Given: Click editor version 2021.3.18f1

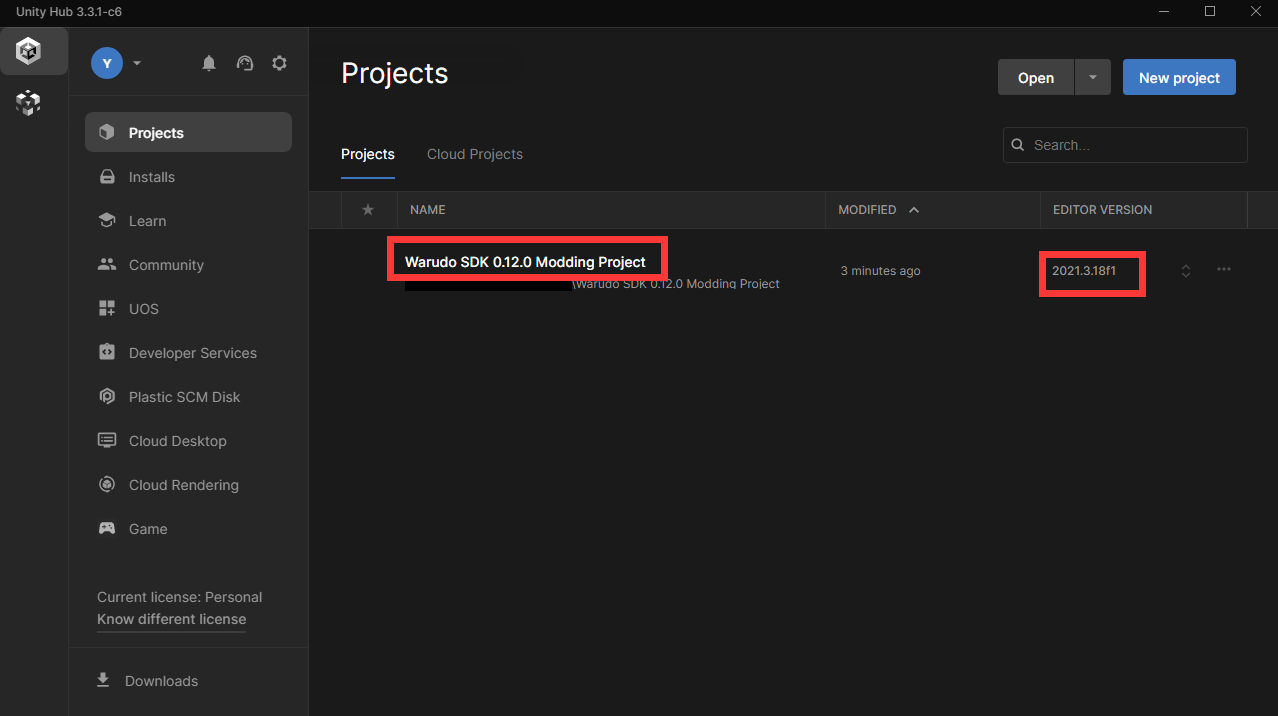Looking at the screenshot, I should (x=1084, y=270).
